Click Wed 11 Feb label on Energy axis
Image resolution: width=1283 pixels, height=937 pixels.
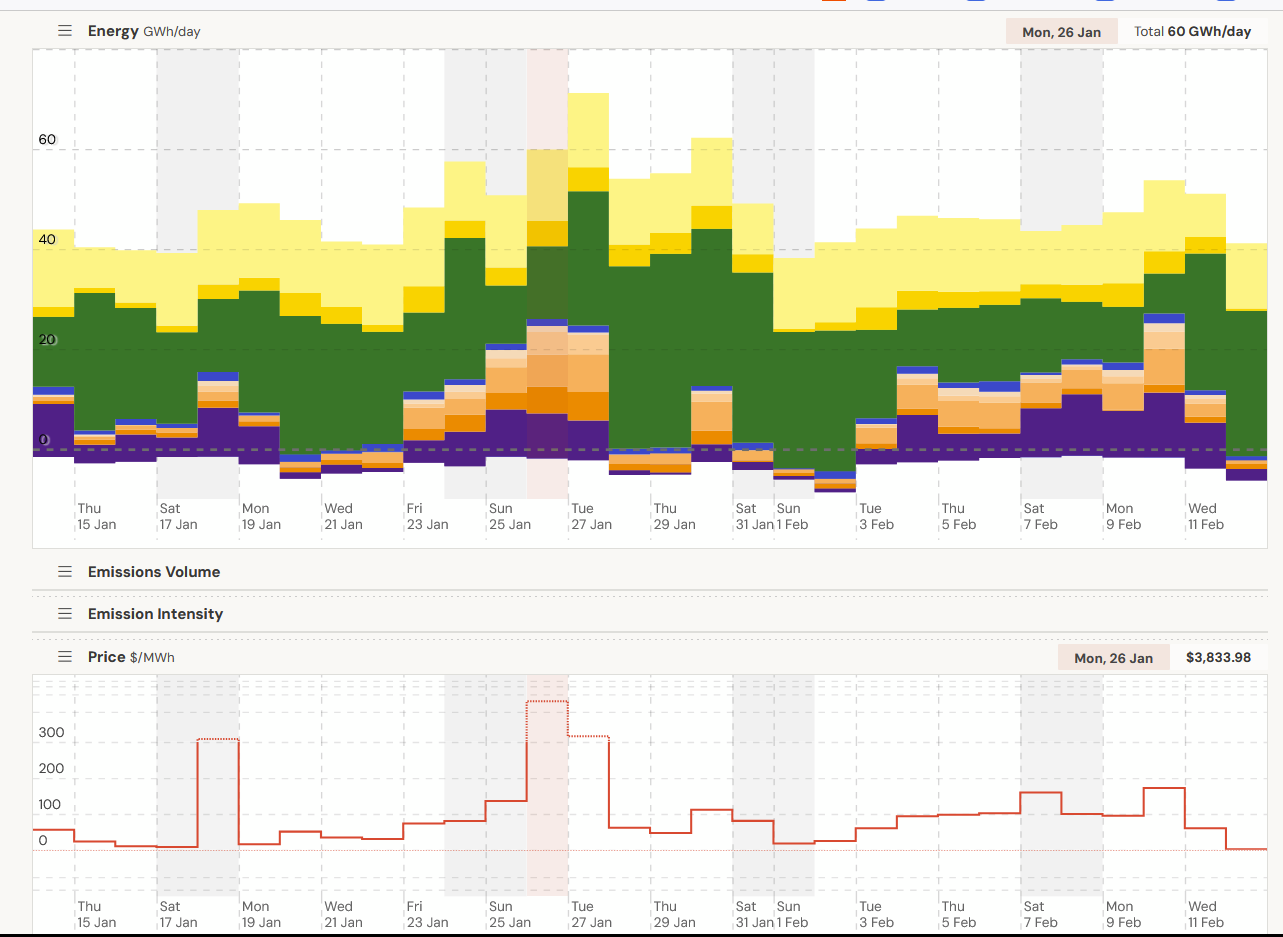(1205, 516)
